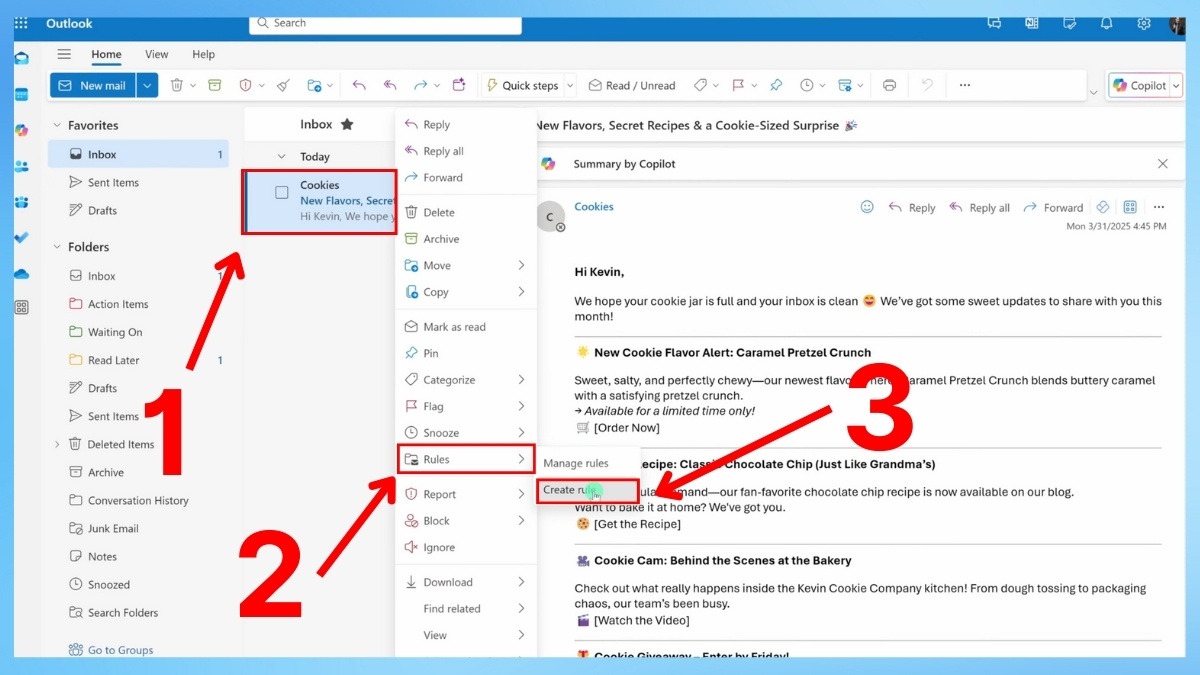Open the Conversation History folder
1200x675 pixels.
(x=138, y=500)
